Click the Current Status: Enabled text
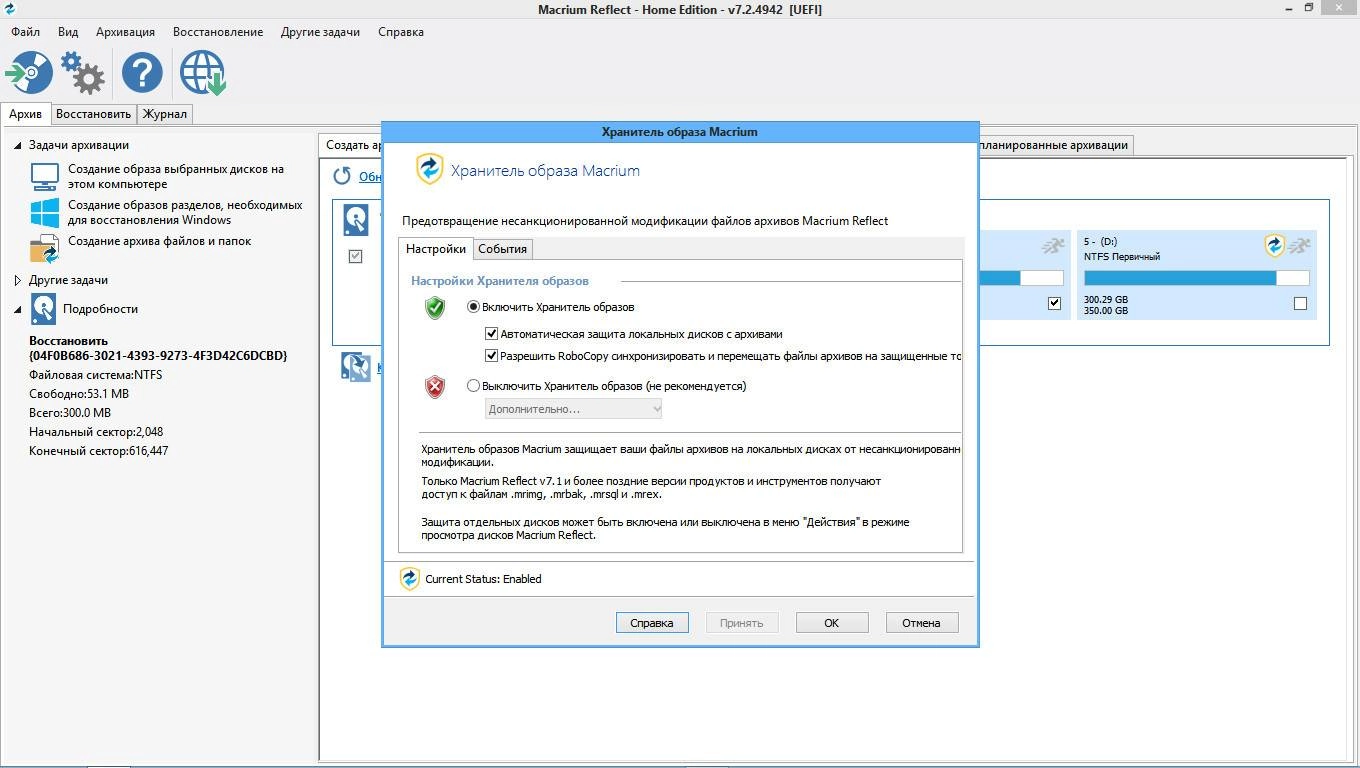1360x768 pixels. 483,579
